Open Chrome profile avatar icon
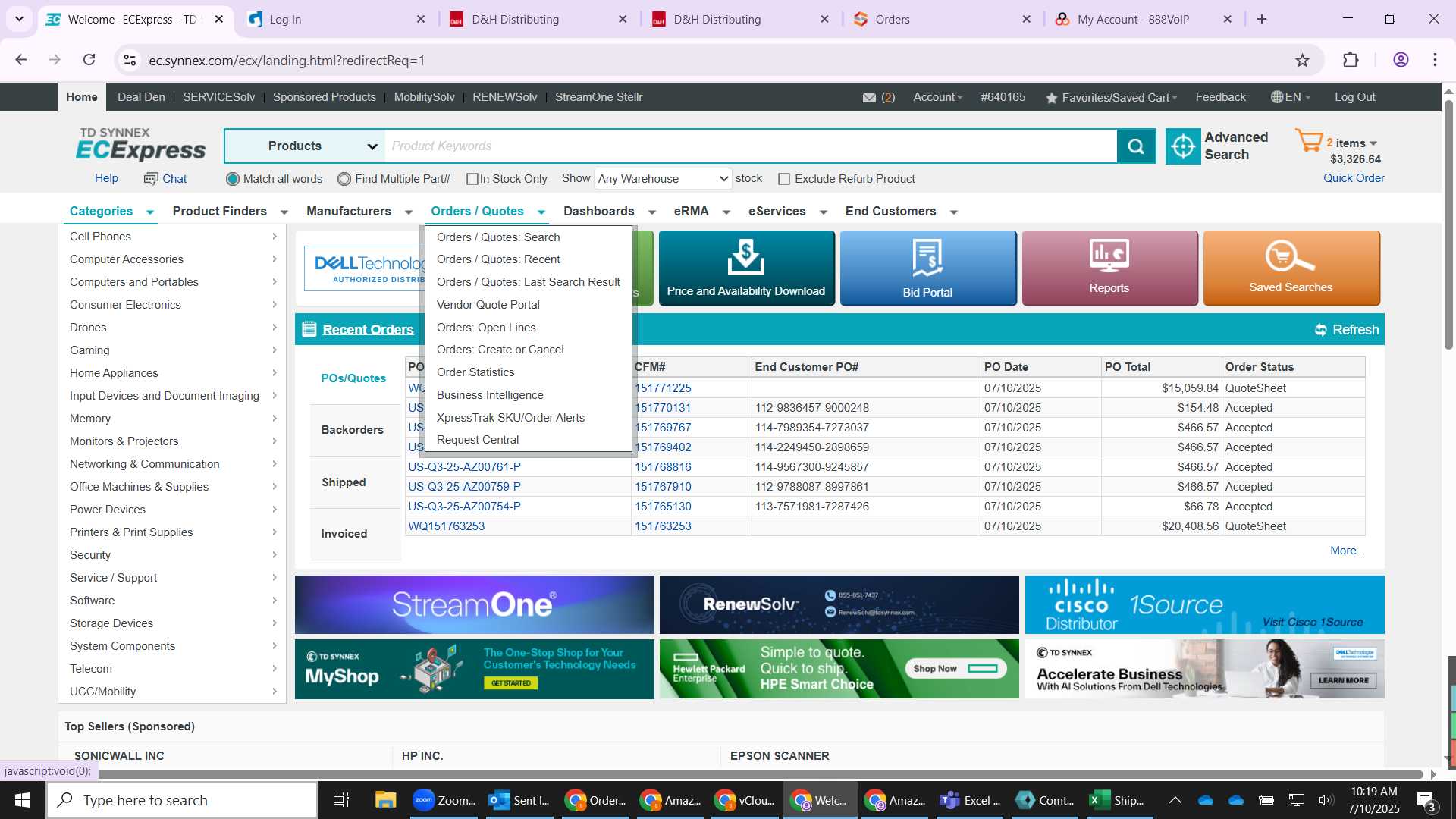Viewport: 1456px width, 819px height. [1401, 60]
